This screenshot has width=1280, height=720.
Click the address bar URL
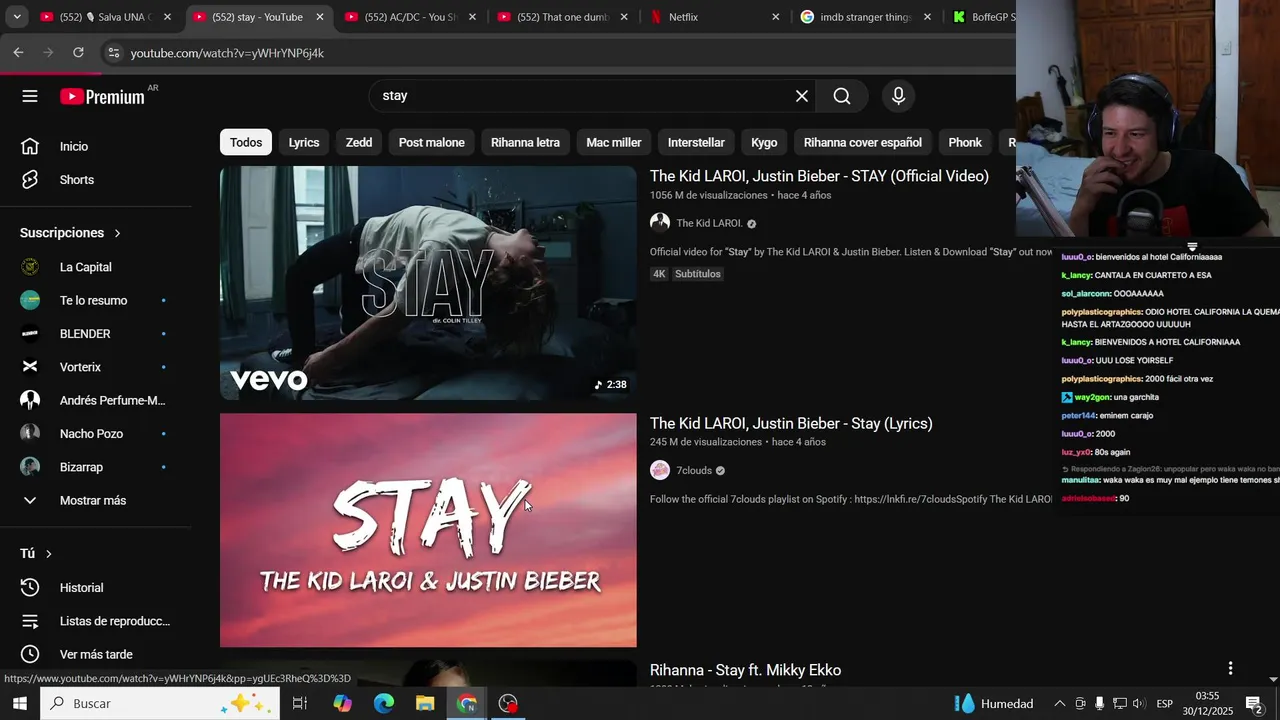[227, 53]
